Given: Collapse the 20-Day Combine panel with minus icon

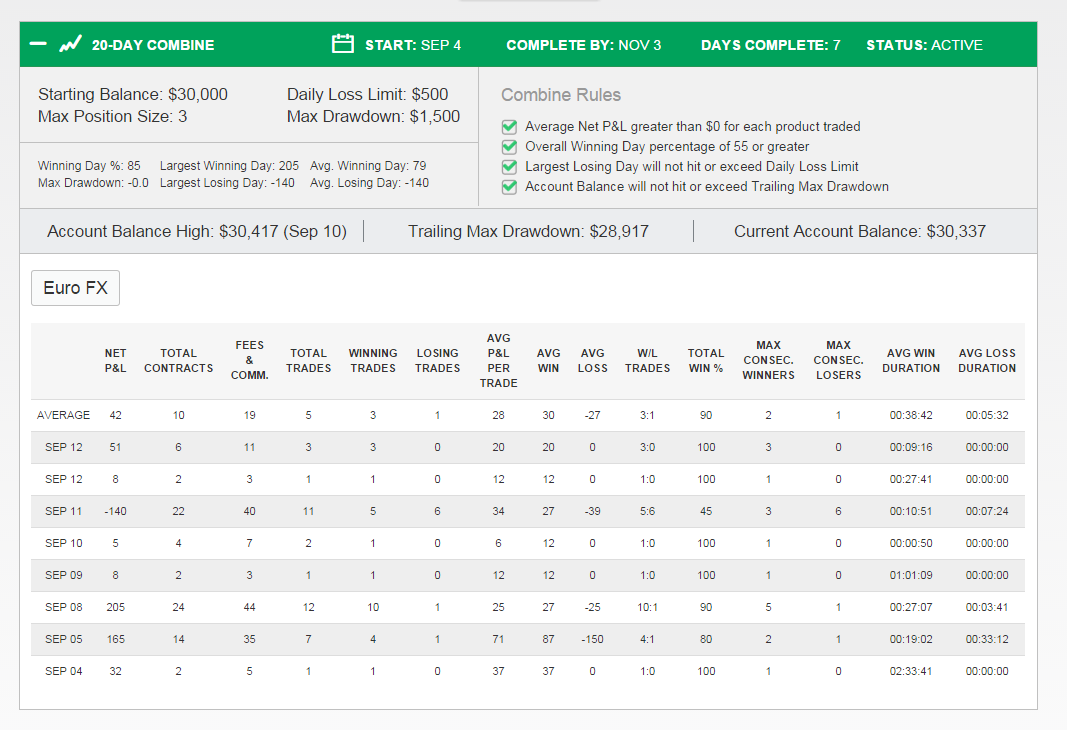Looking at the screenshot, I should (x=38, y=44).
